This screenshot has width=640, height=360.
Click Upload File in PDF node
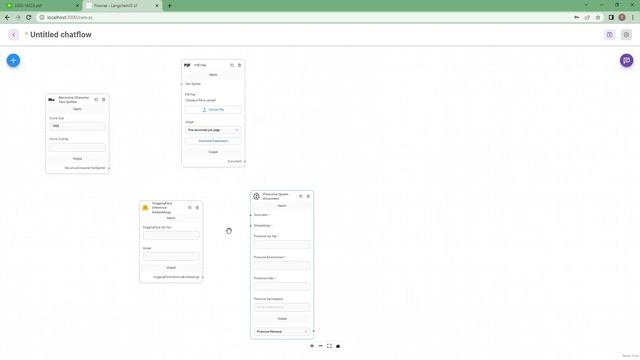213,110
